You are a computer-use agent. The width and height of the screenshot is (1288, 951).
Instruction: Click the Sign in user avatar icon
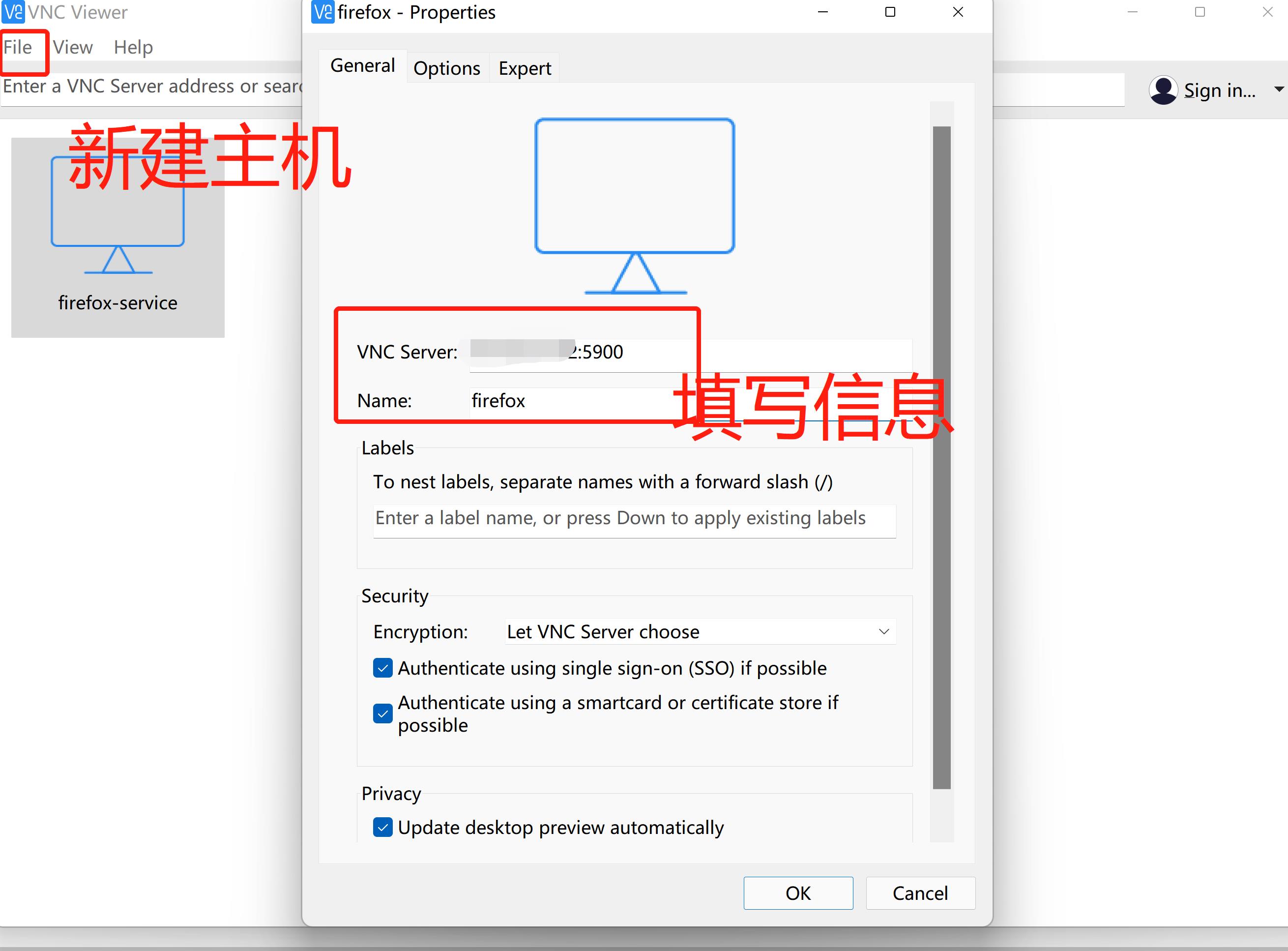tap(1163, 90)
